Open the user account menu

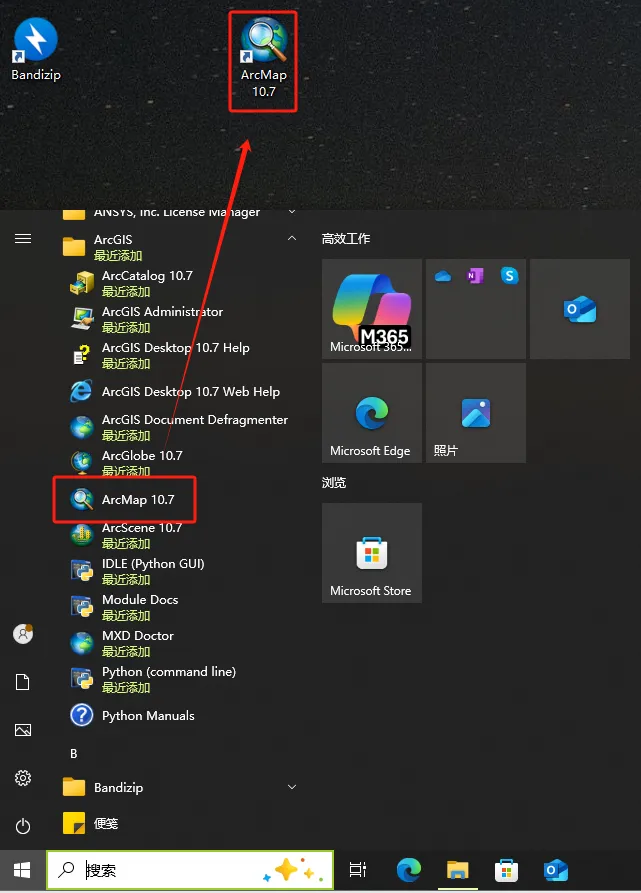23,633
